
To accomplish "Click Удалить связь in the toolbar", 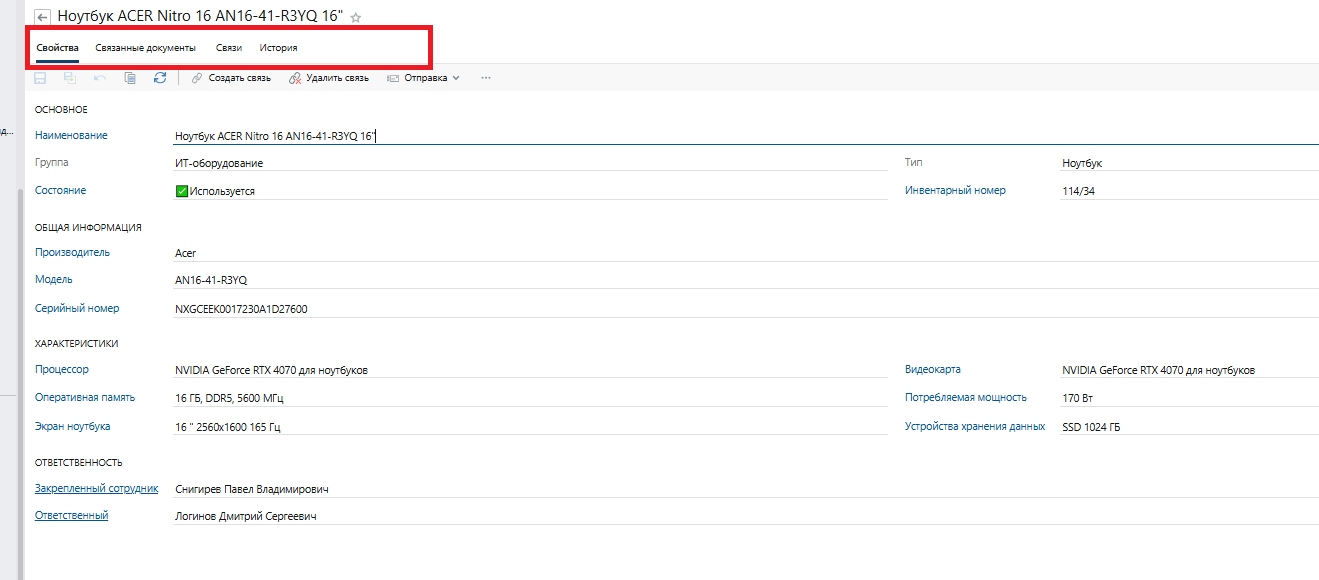I will [x=329, y=78].
